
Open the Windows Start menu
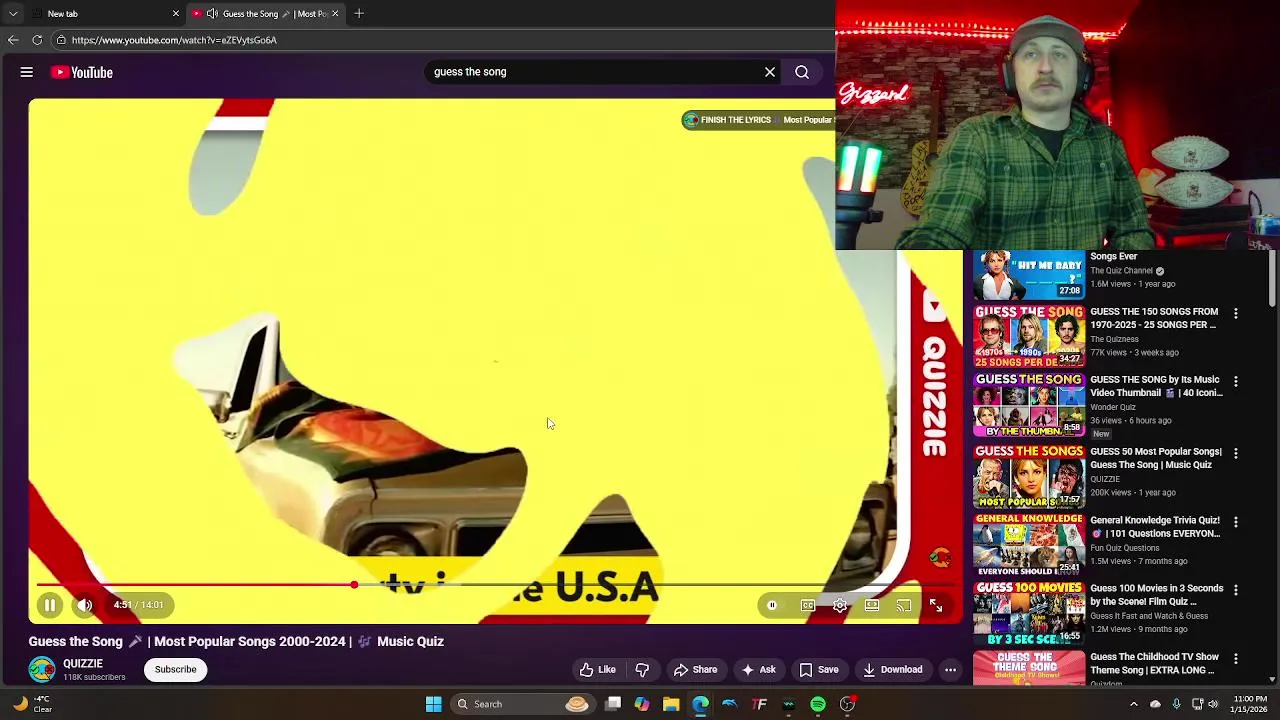(x=433, y=704)
